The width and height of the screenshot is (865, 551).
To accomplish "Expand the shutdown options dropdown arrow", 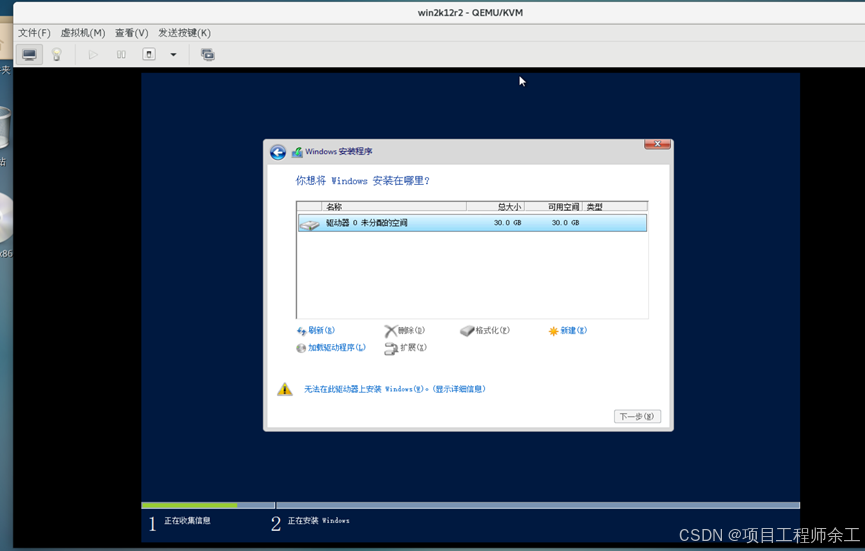I will click(173, 55).
